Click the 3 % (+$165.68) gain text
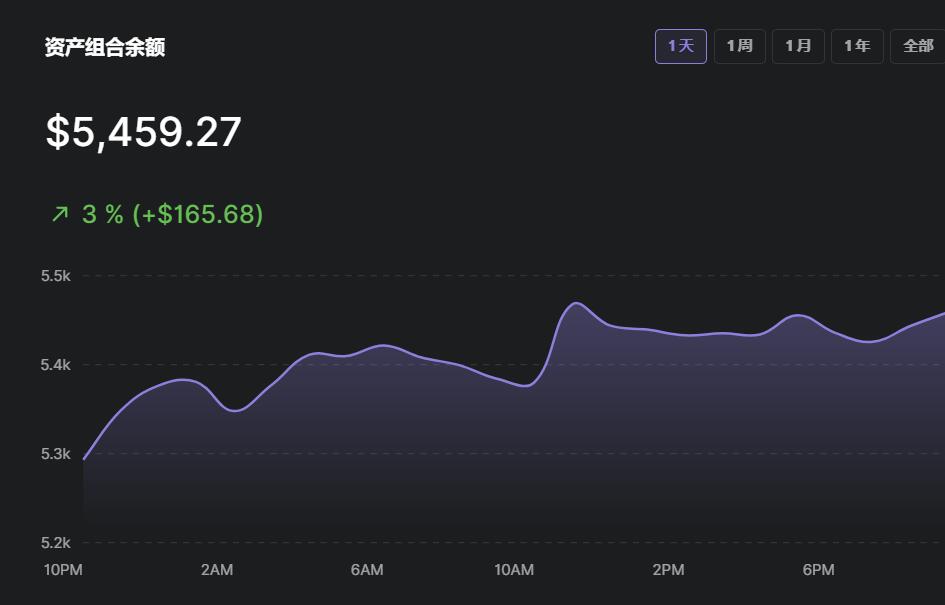The height and width of the screenshot is (605, 945). (172, 214)
